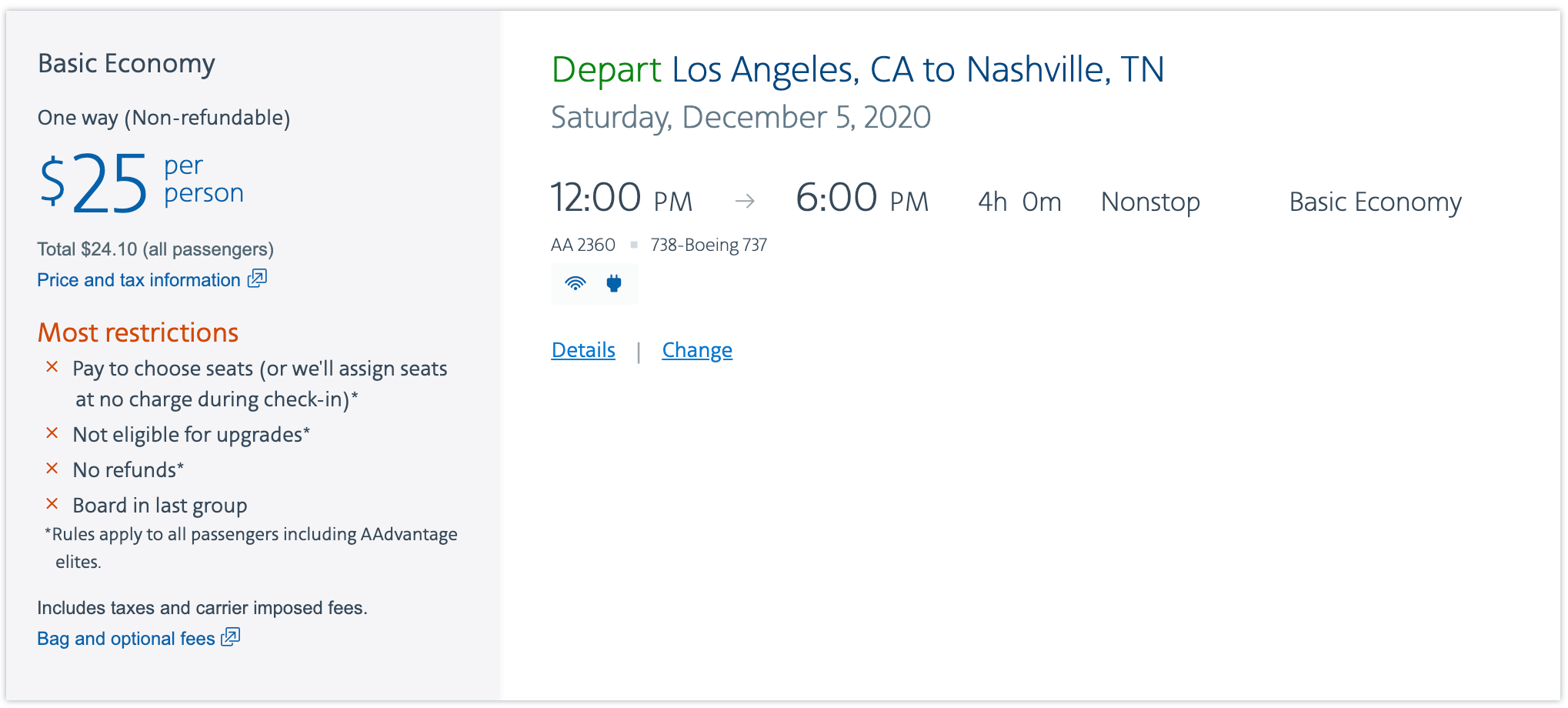Click the 12:00 PM departure time

pyautogui.click(x=621, y=199)
